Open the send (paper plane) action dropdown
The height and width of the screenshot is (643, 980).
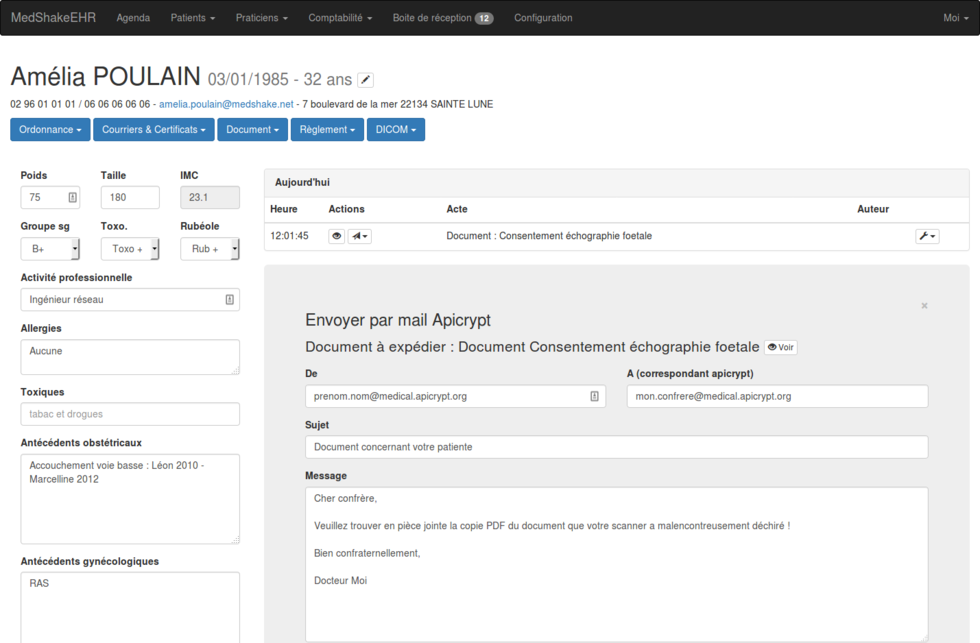pyautogui.click(x=359, y=236)
